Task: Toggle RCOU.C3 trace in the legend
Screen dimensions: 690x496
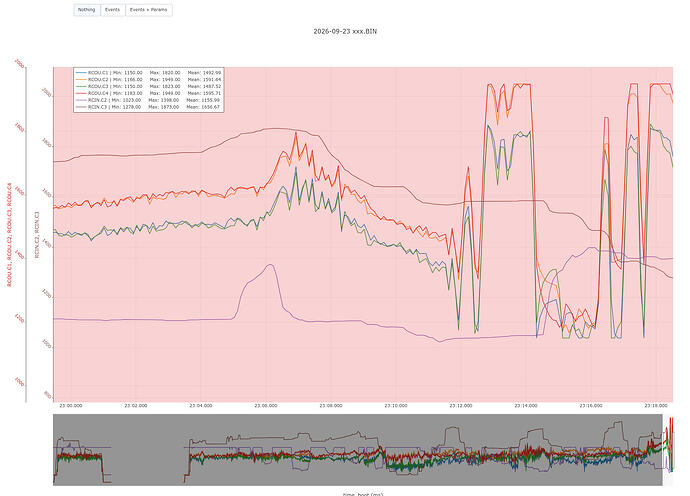Action: (148, 86)
